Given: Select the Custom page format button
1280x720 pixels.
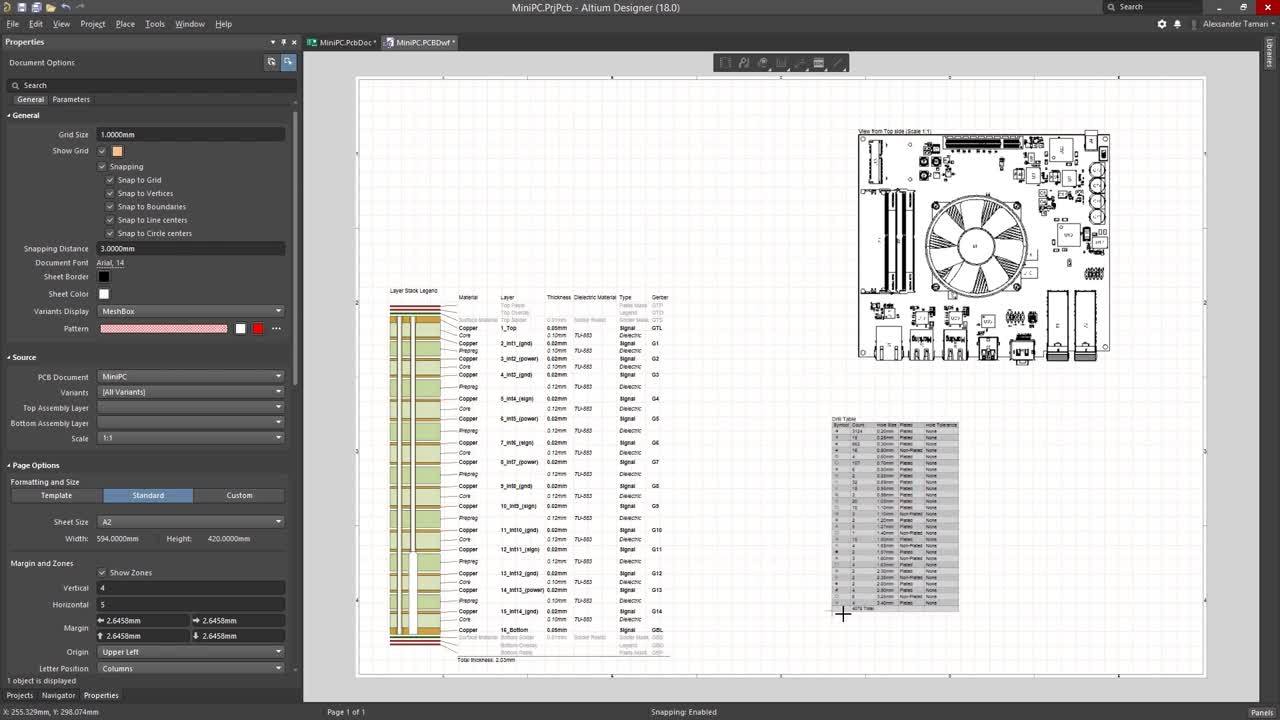Looking at the screenshot, I should point(239,496).
